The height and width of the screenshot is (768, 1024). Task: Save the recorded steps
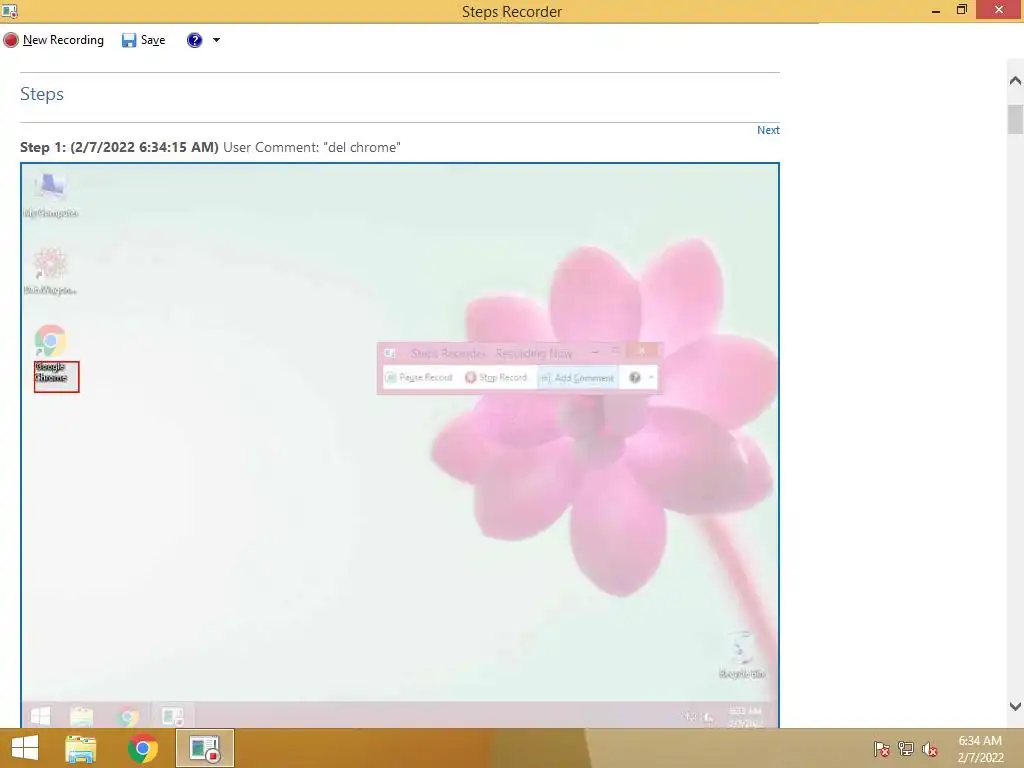pyautogui.click(x=144, y=40)
